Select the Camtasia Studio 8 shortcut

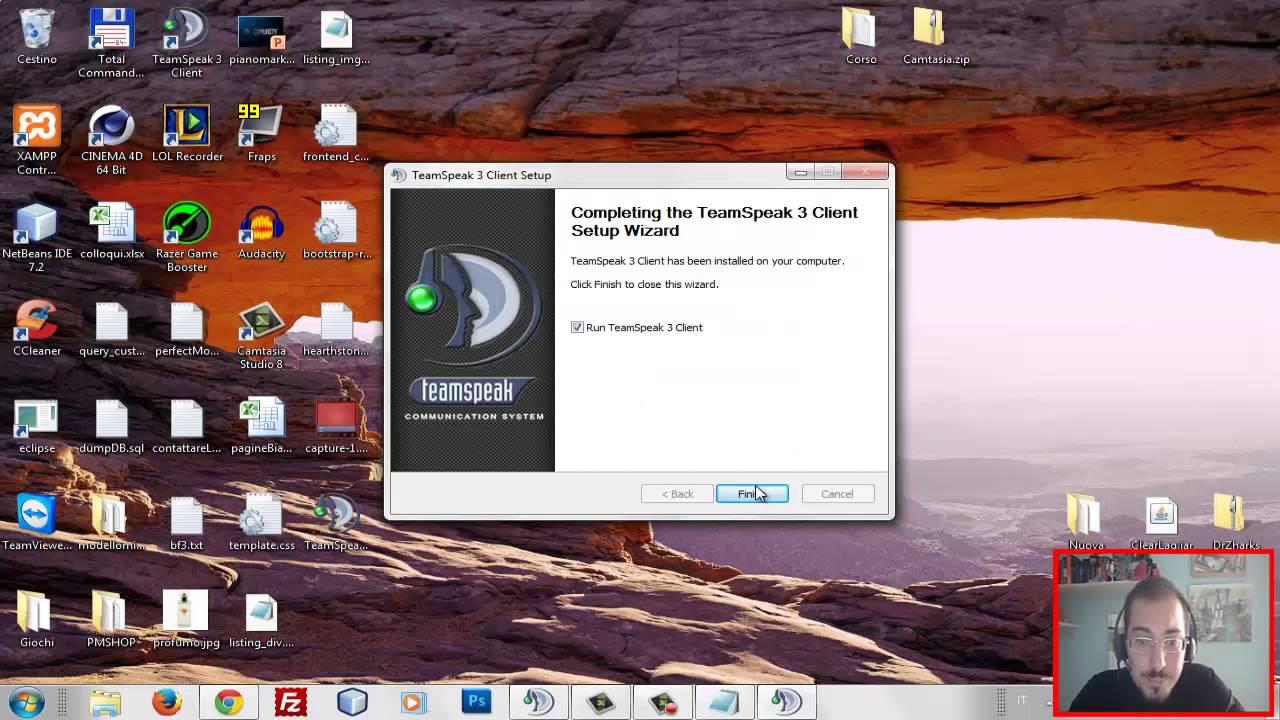point(261,335)
